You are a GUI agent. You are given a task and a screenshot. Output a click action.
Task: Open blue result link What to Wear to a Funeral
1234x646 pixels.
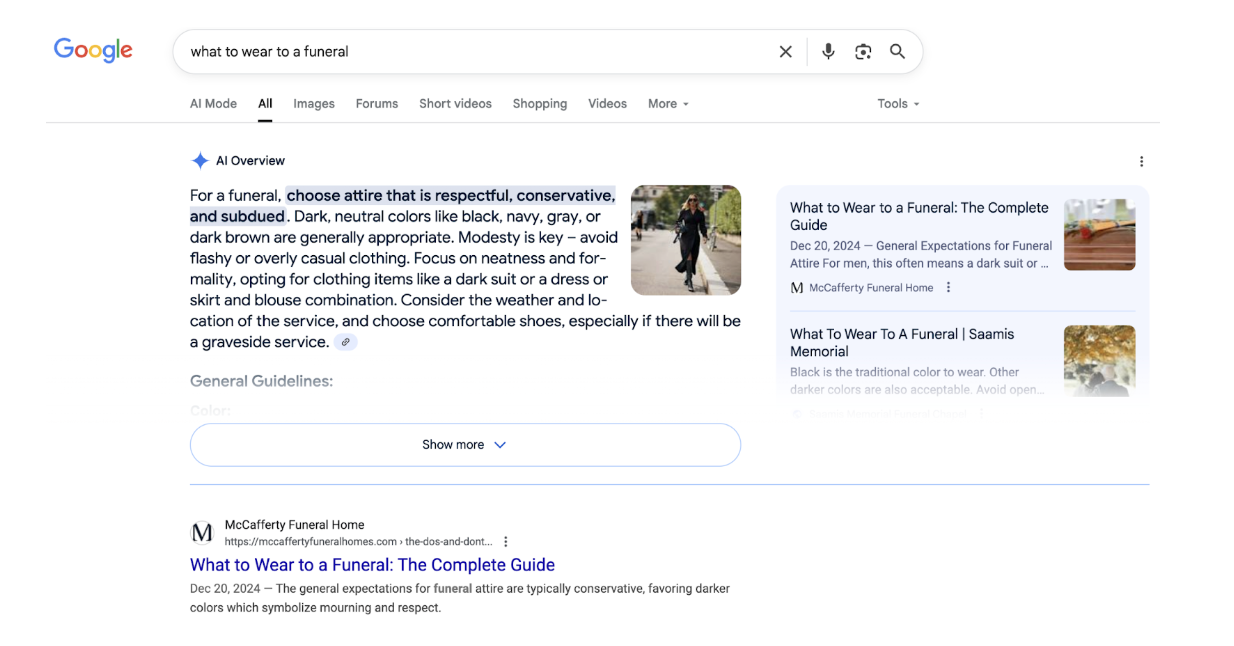372,565
